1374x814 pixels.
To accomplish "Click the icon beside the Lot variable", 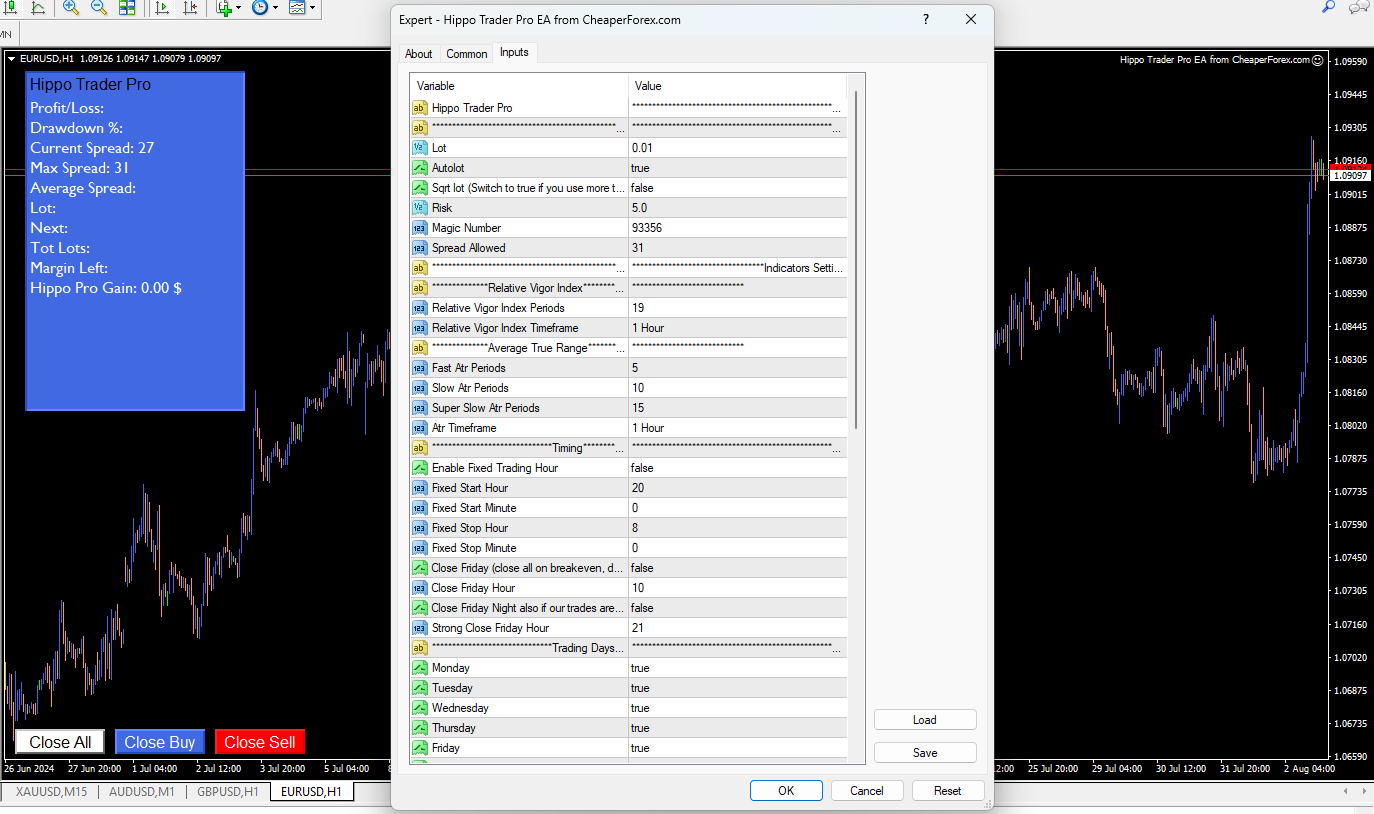I will coord(419,148).
